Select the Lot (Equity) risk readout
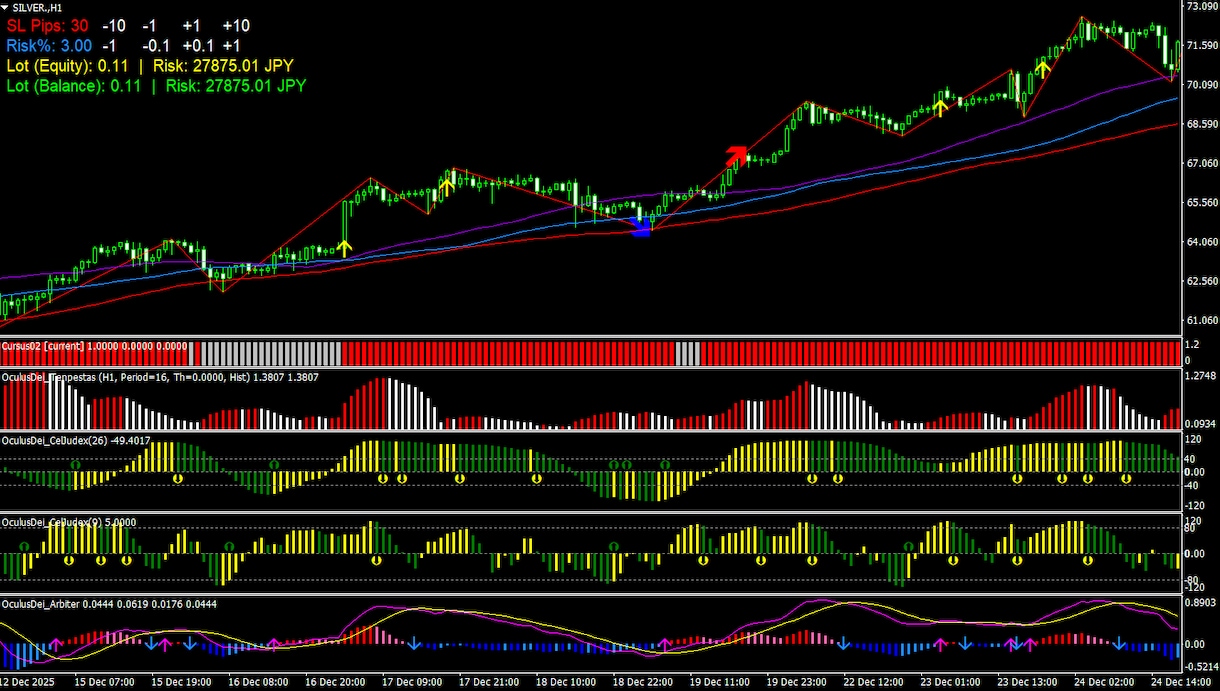Screen dimensions: 1220x691 click(150, 65)
